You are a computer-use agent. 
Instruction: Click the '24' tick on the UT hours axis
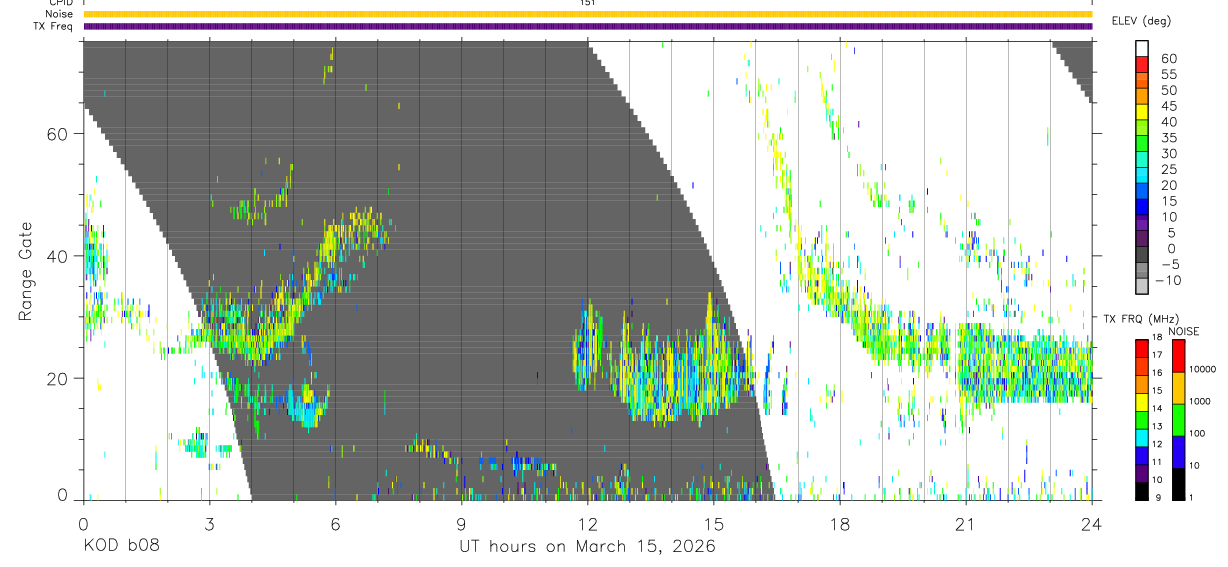pos(1092,523)
